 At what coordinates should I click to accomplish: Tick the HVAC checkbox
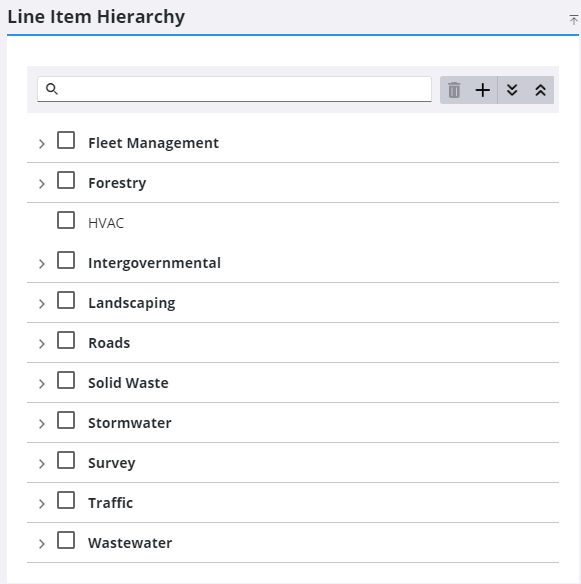point(66,220)
